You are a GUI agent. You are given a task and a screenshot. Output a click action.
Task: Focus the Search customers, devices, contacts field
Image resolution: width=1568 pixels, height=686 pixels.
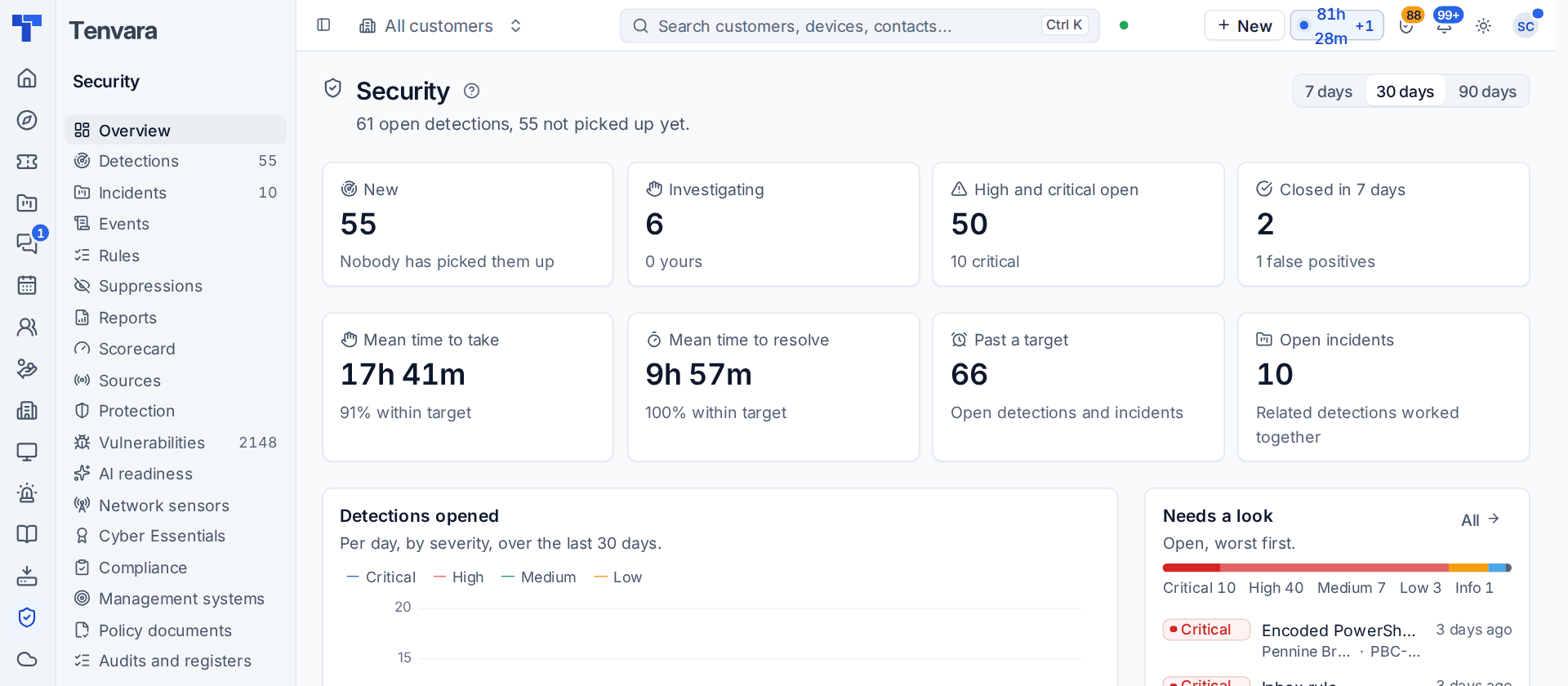pos(859,26)
